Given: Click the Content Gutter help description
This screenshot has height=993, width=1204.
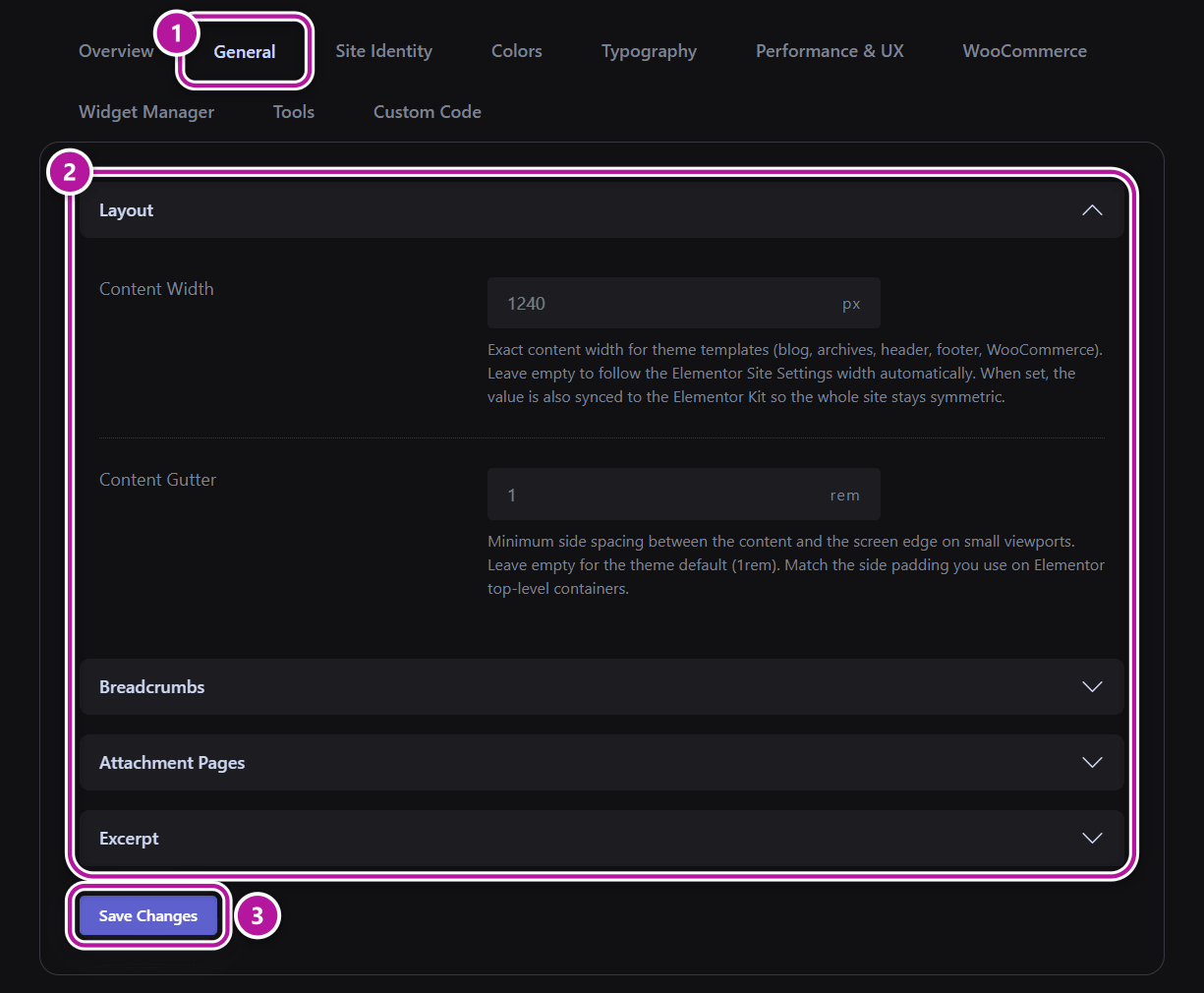Looking at the screenshot, I should 796,565.
